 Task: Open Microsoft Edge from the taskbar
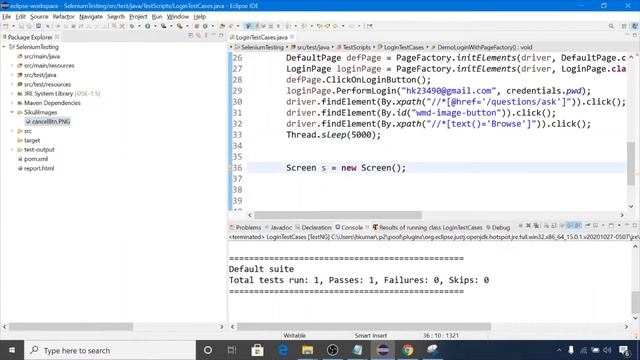click(x=282, y=350)
